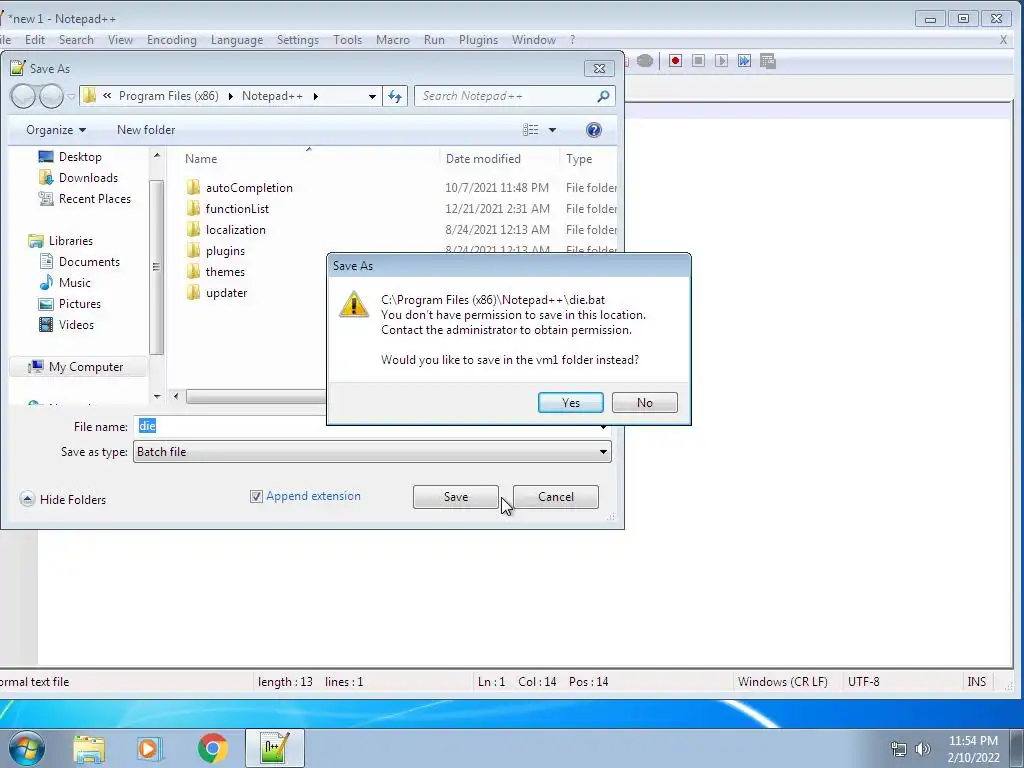1024x768 pixels.
Task: Click Yes to save in vm1 folder
Action: [x=571, y=403]
